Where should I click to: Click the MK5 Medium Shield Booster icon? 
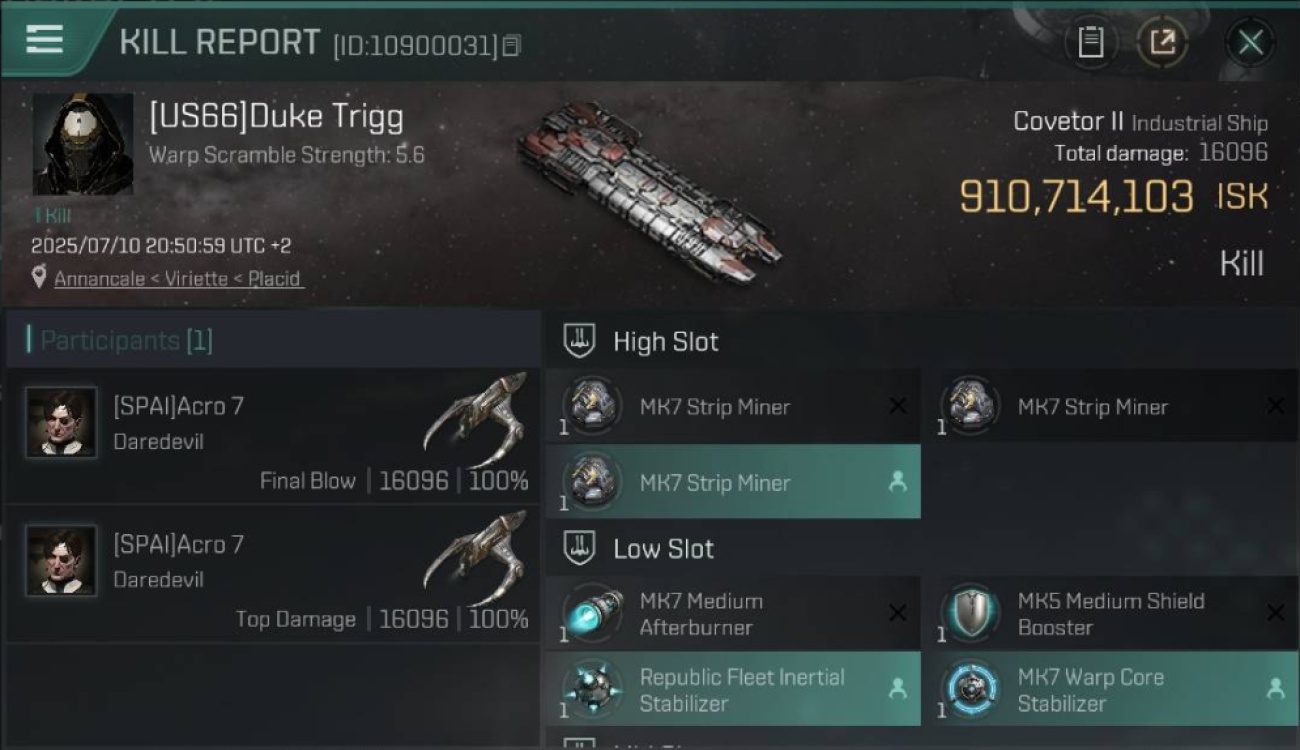point(971,613)
